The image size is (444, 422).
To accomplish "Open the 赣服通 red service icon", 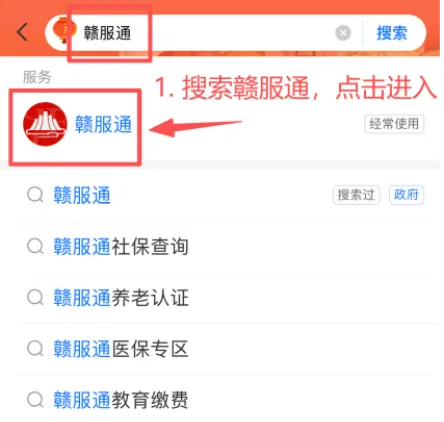I will 45,124.
